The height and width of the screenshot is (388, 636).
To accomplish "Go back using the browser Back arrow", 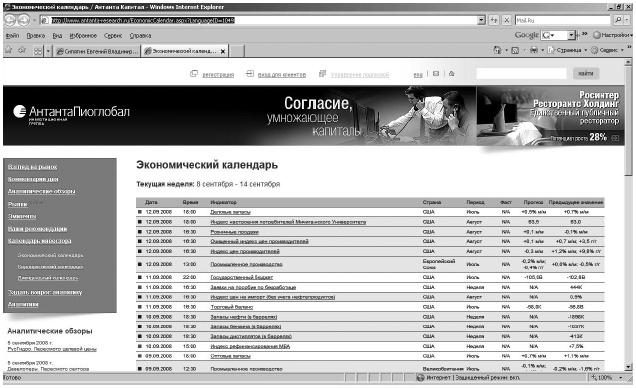I will pos(10,20).
